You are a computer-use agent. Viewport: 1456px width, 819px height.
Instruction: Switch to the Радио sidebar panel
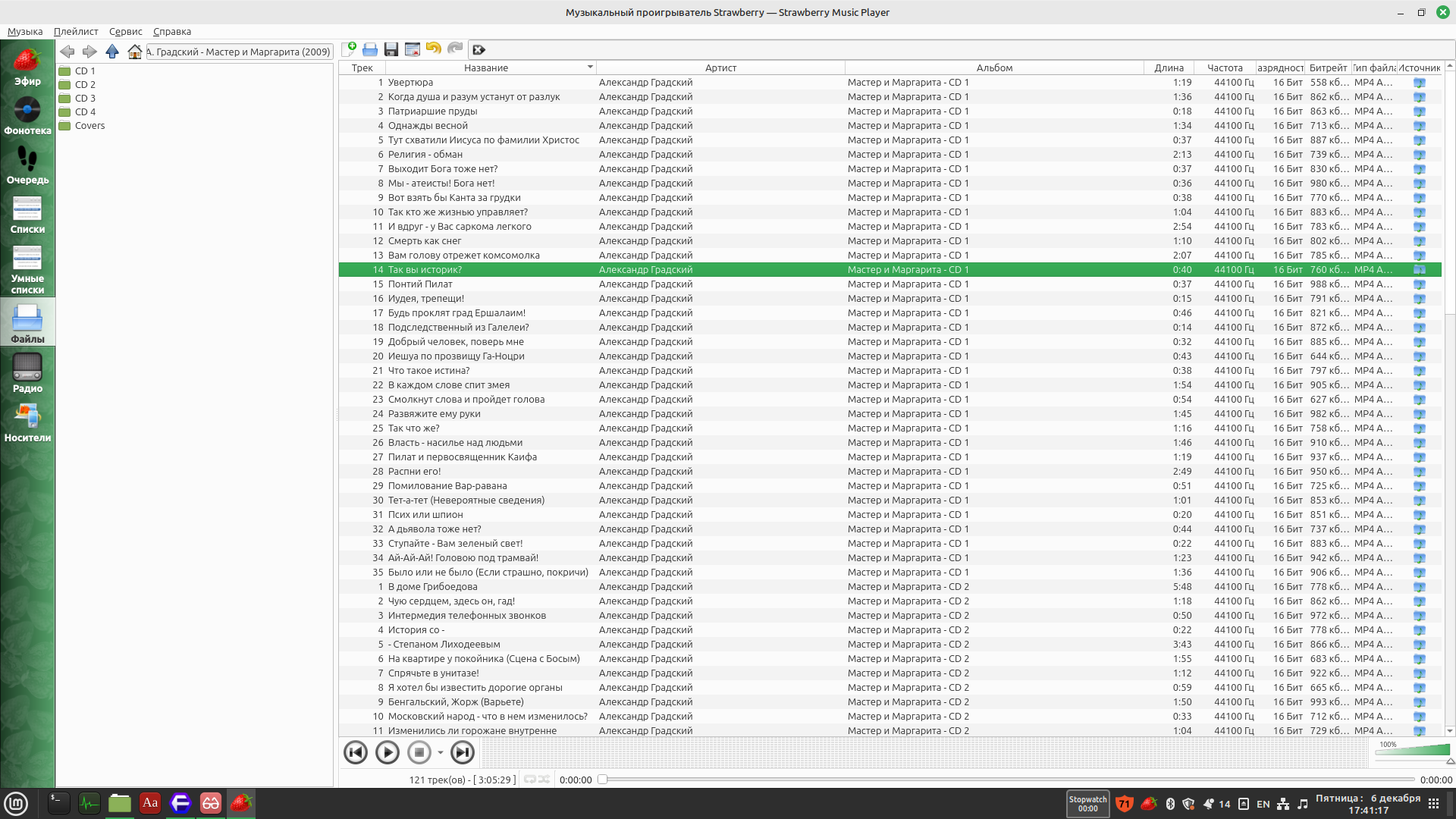click(x=27, y=374)
